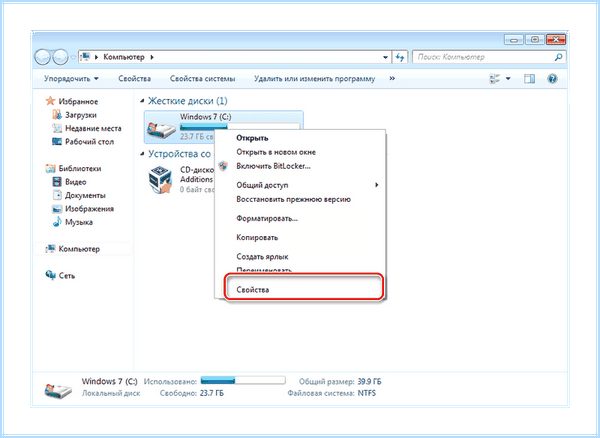Select Избранное in the navigation pane

pos(78,101)
